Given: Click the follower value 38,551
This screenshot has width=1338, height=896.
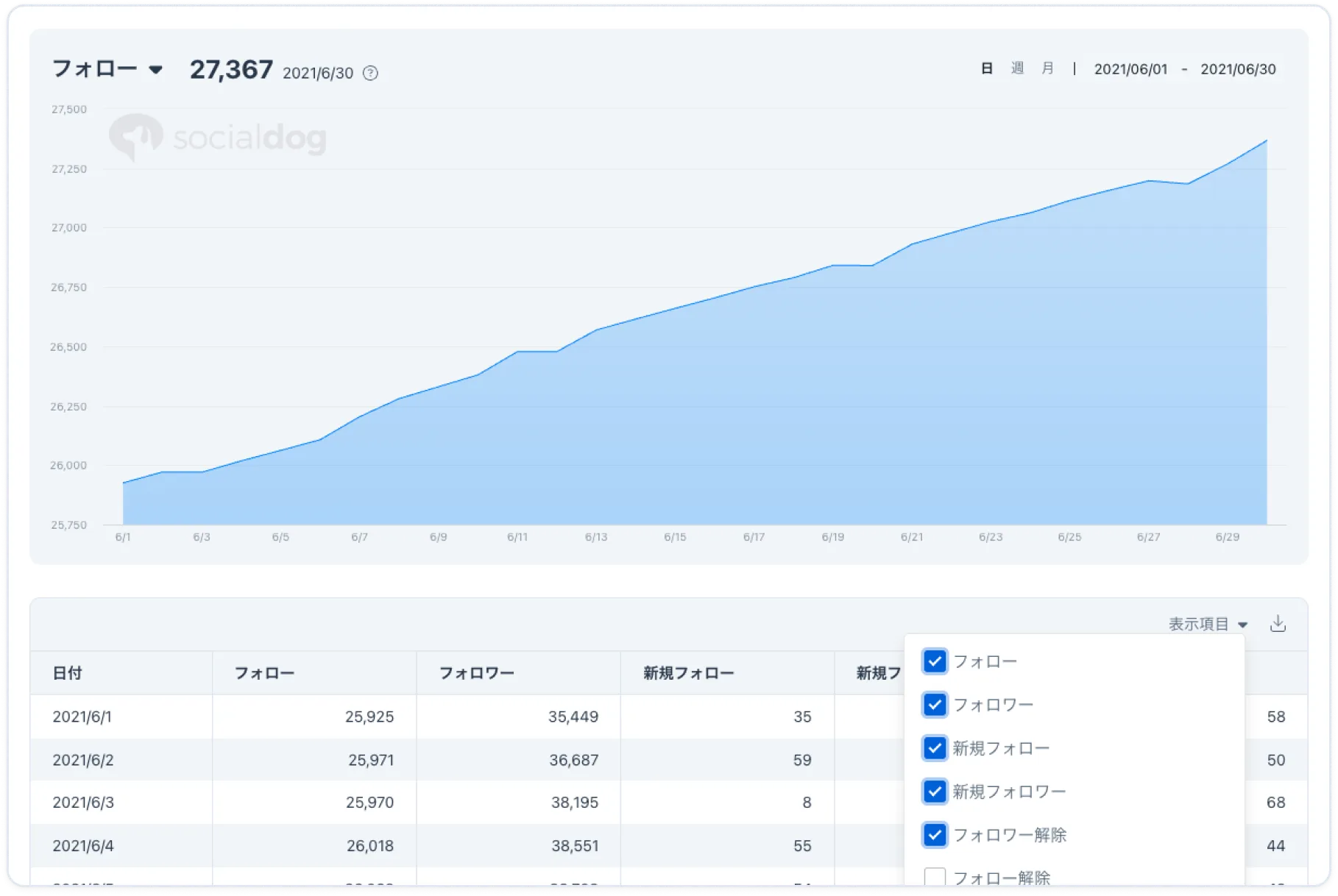Looking at the screenshot, I should (575, 846).
